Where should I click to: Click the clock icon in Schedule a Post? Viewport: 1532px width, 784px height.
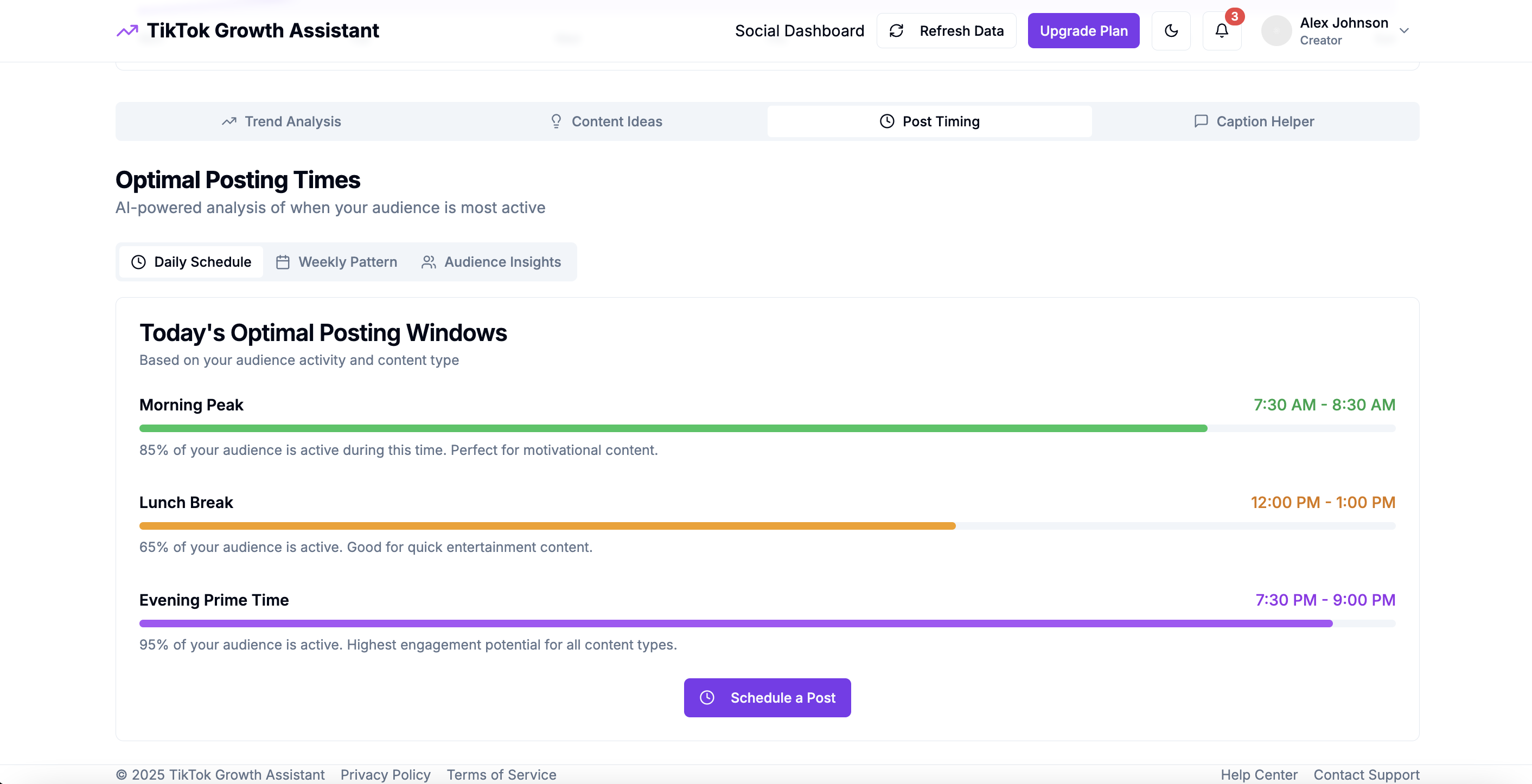point(706,698)
